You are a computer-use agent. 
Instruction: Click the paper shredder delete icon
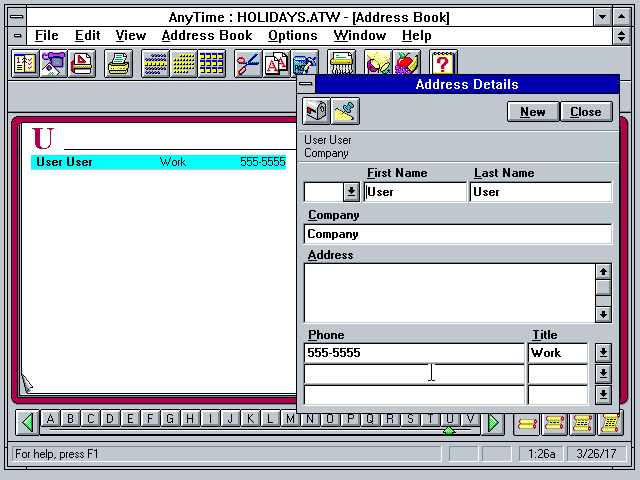[341, 64]
